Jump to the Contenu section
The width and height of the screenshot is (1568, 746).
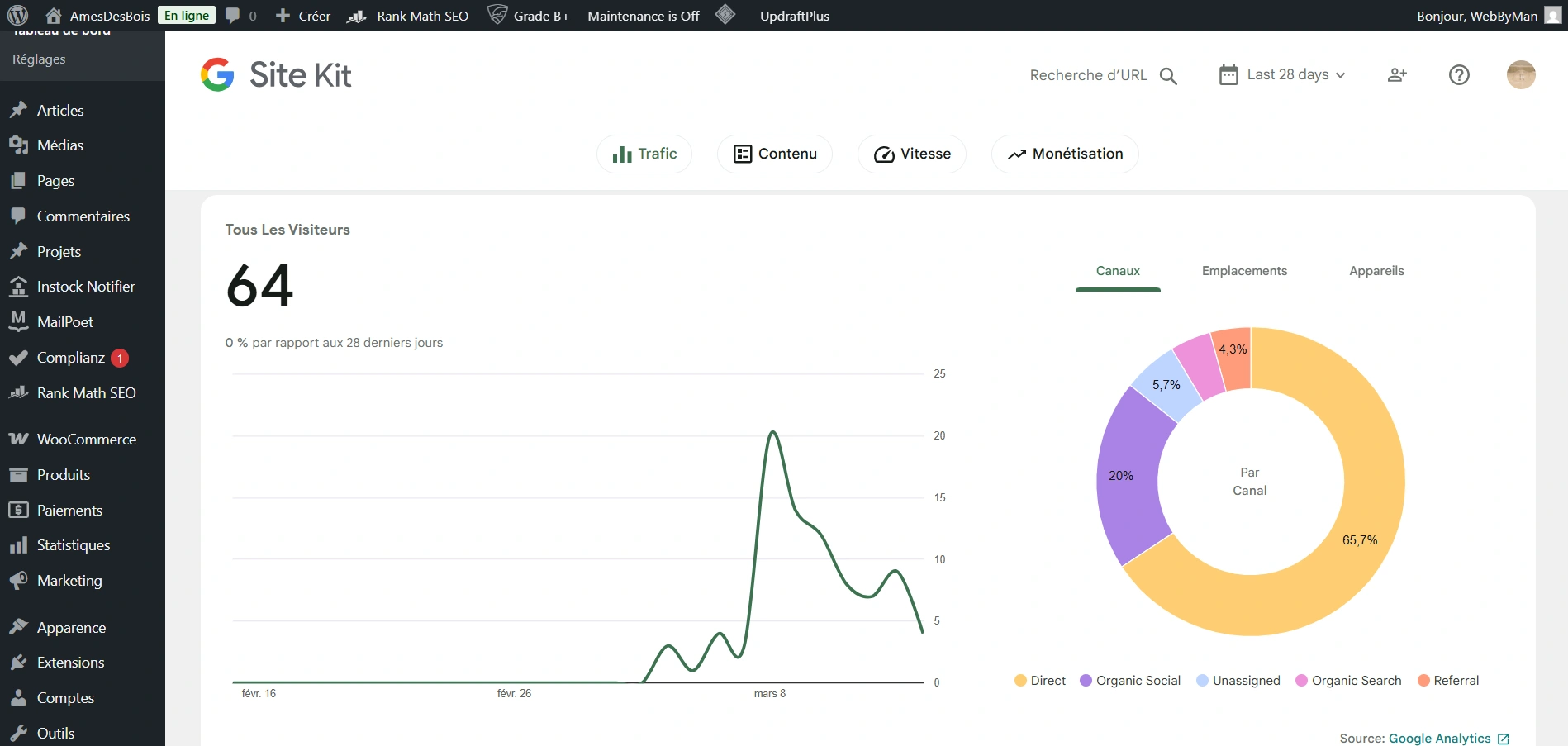[775, 154]
